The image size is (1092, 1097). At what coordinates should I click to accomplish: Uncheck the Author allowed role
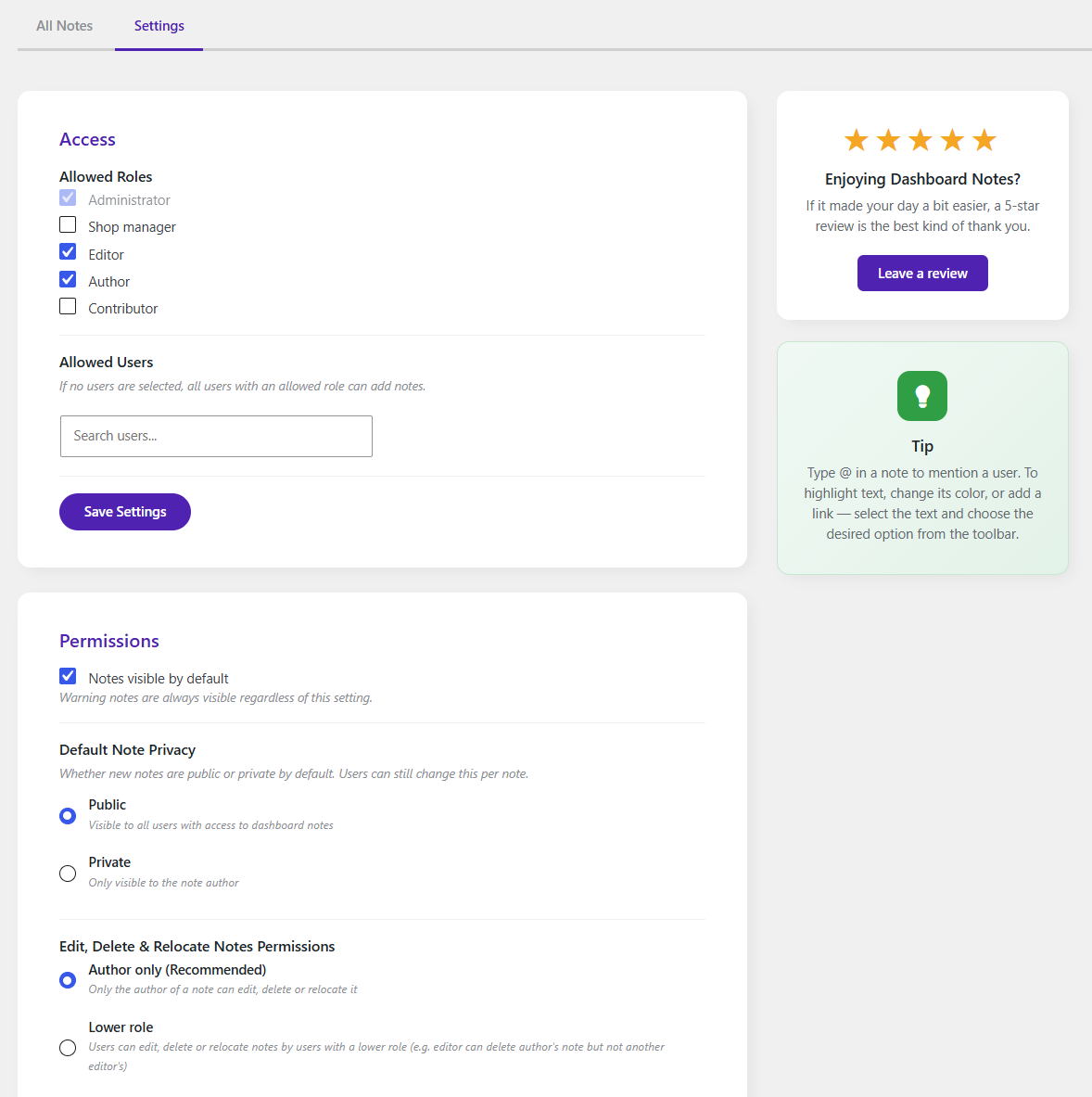(67, 278)
